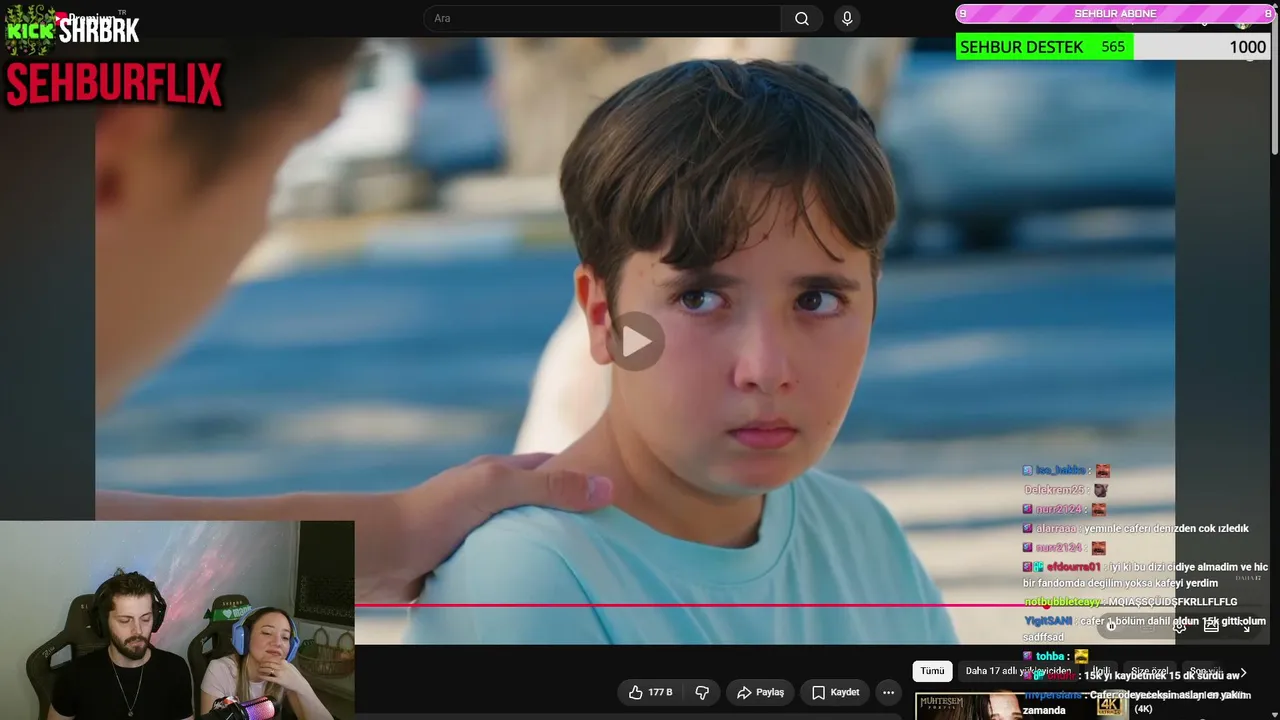The image size is (1280, 720).
Task: Enter fullscreen from the player controls
Action: coord(1246,626)
